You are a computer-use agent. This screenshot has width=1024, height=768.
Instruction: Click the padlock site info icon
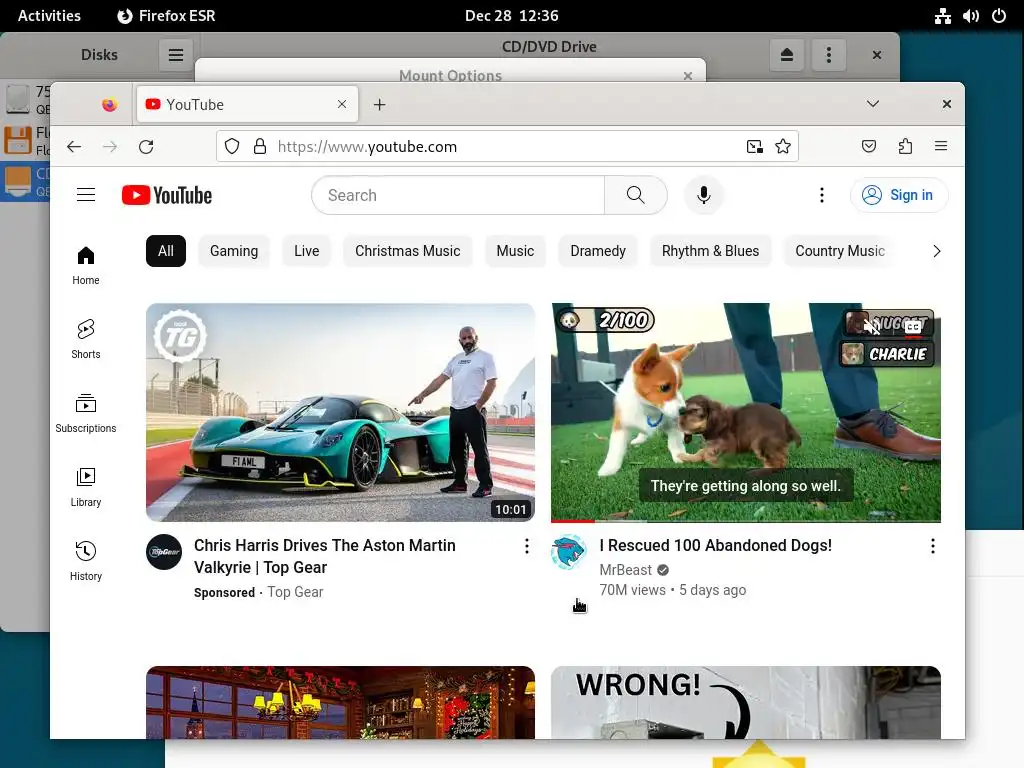[260, 146]
